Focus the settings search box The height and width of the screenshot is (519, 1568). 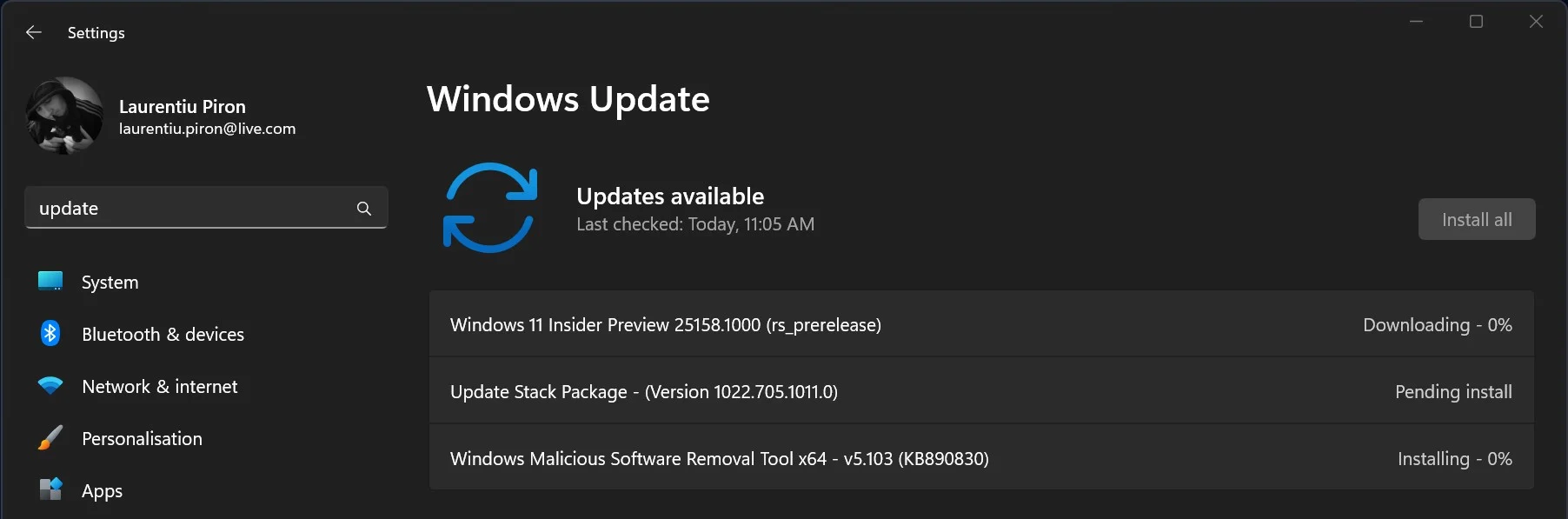pos(191,209)
